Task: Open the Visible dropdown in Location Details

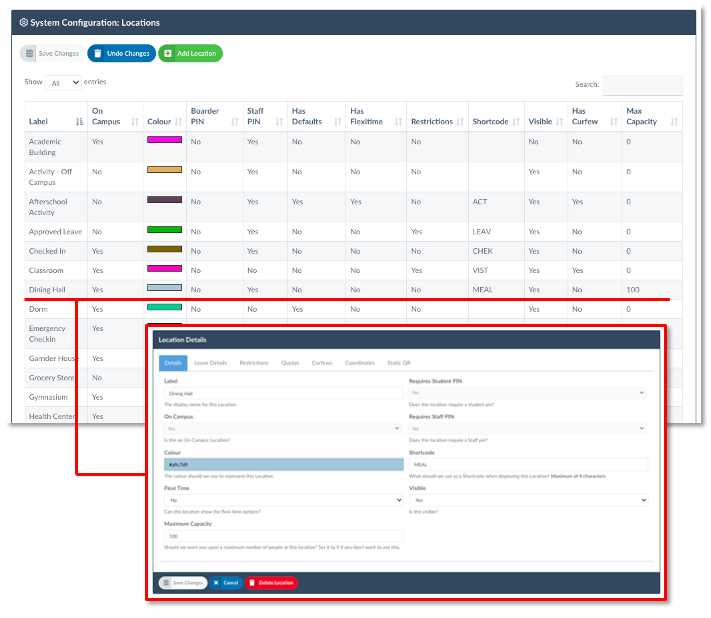Action: [x=528, y=500]
